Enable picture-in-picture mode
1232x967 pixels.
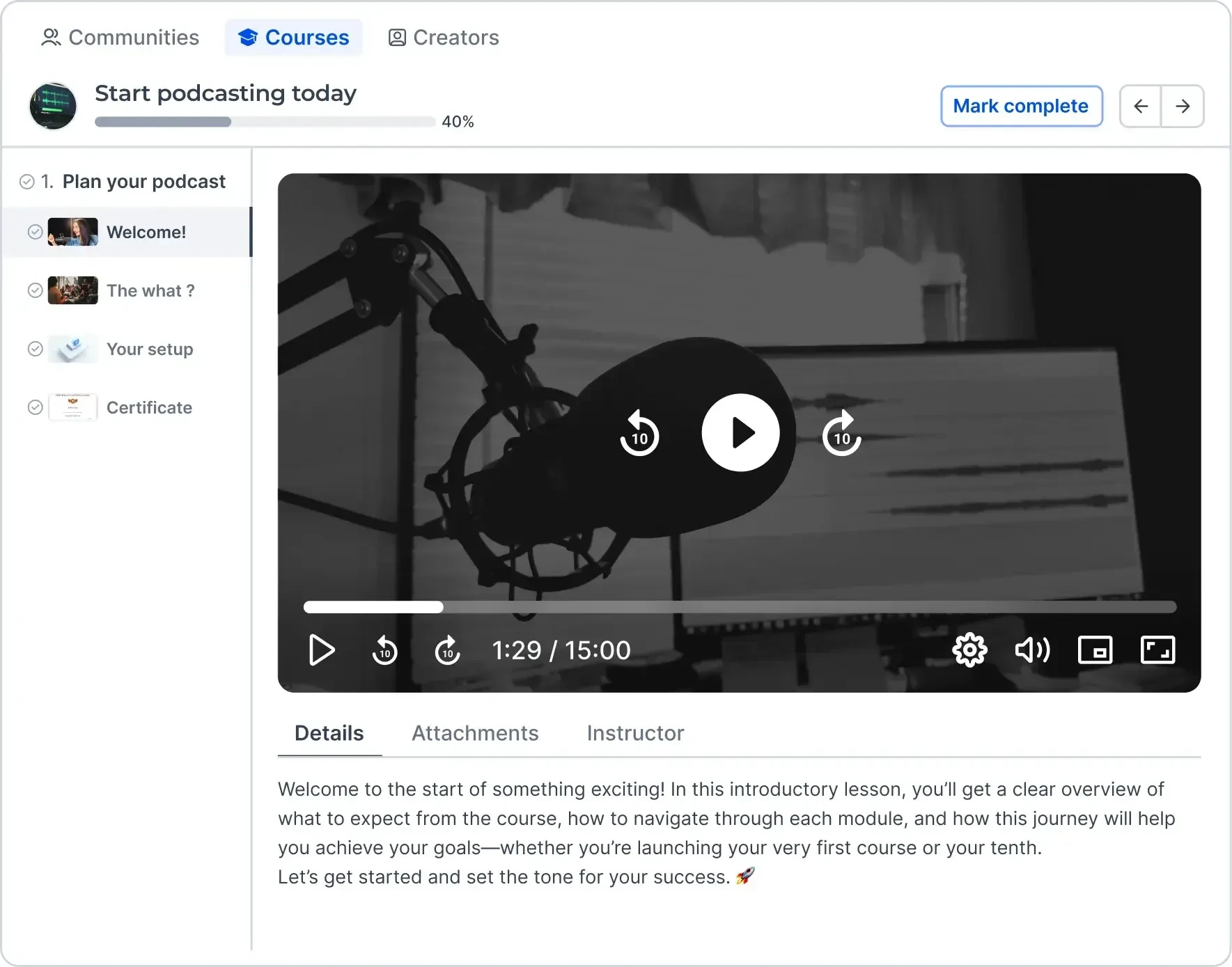(1095, 650)
